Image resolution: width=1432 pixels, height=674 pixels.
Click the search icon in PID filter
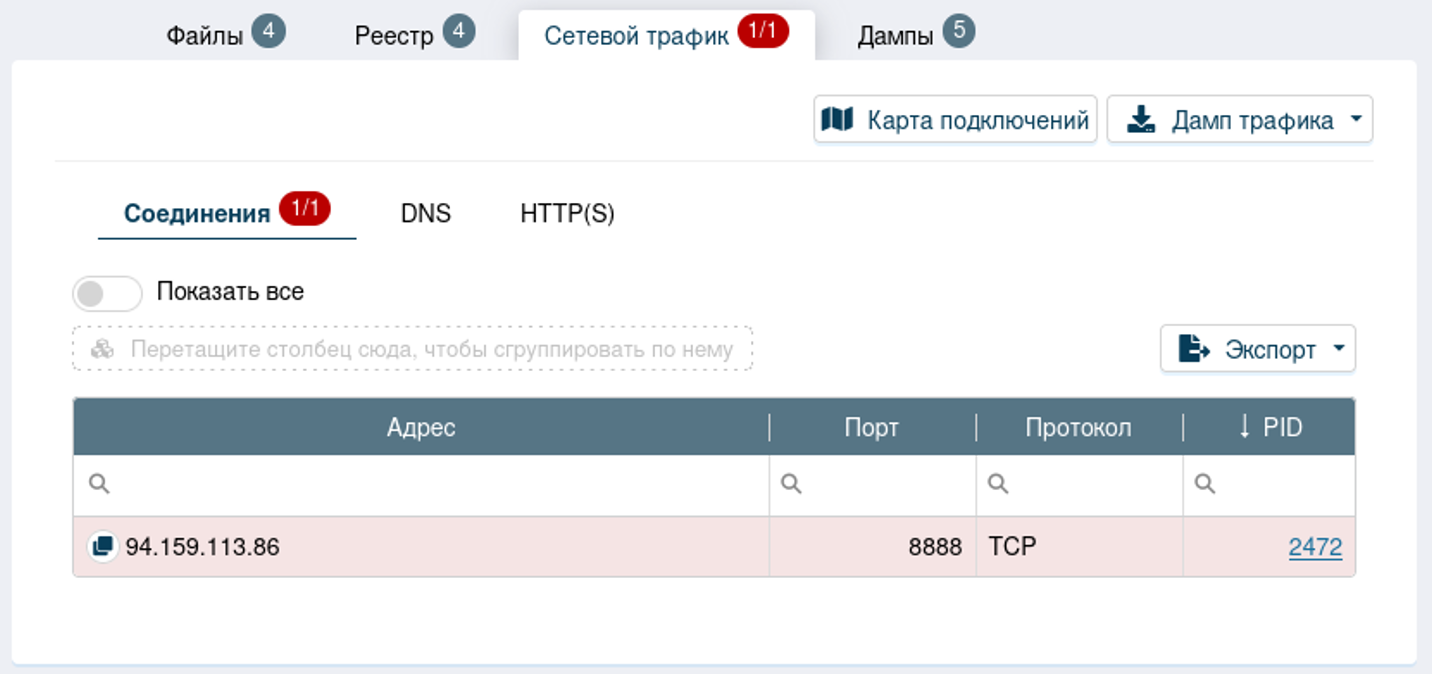pos(1205,485)
